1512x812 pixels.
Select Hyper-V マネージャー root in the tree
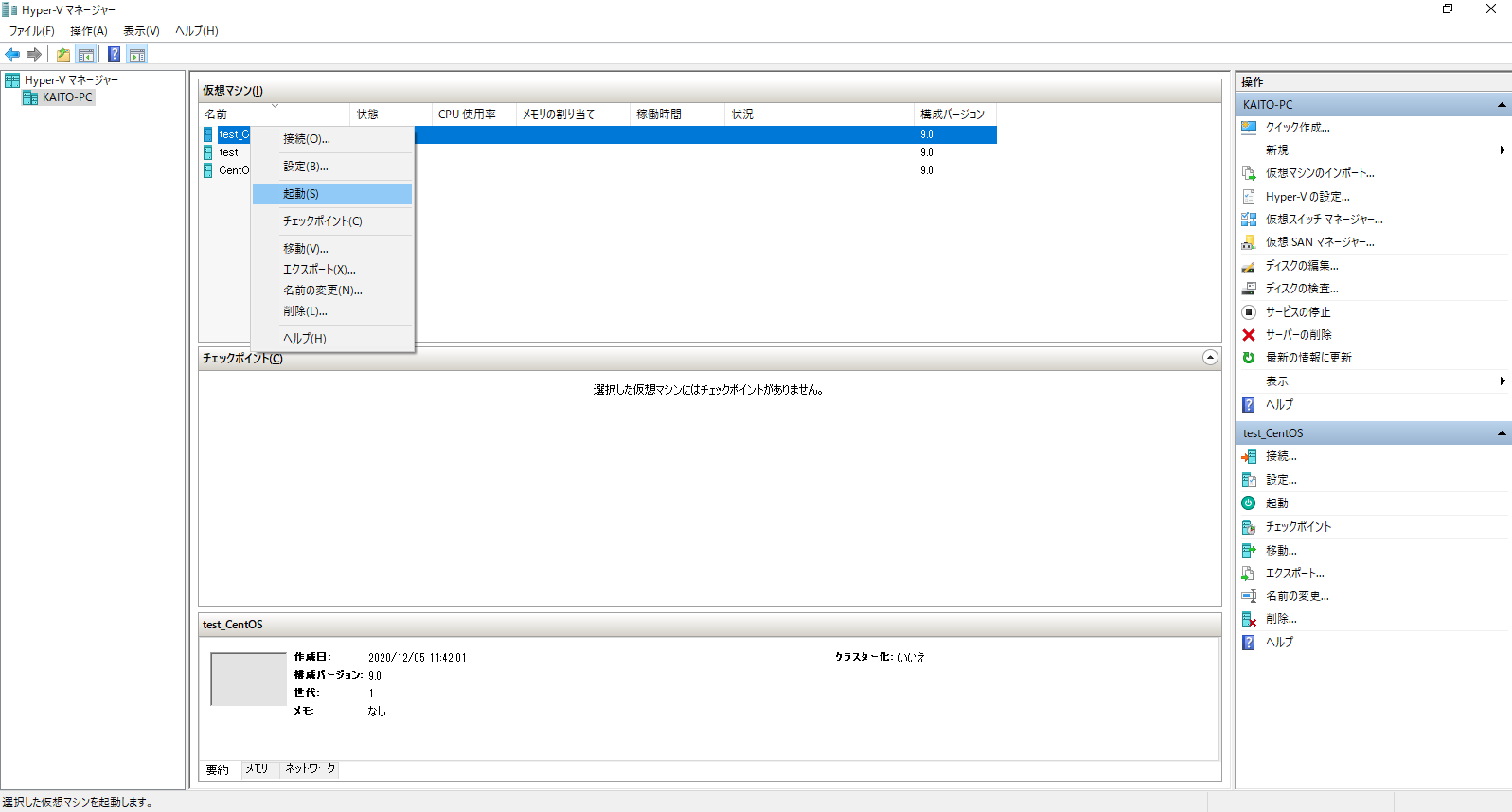click(71, 80)
